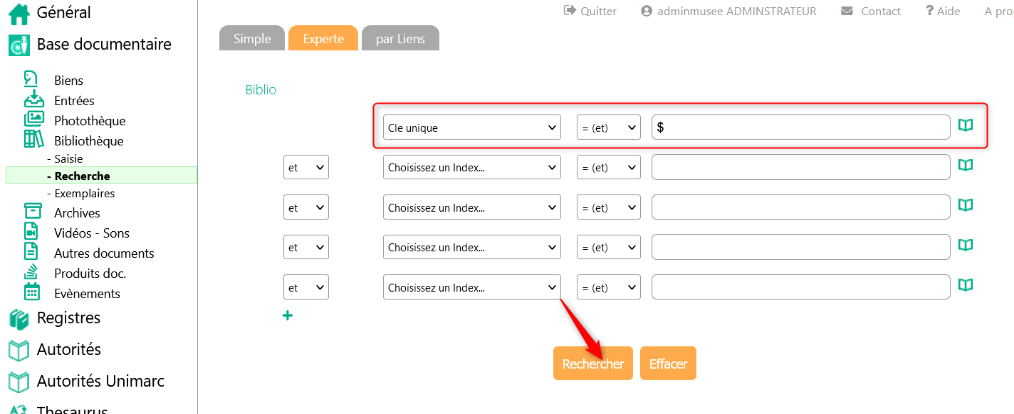Switch to the Simple search tab
The height and width of the screenshot is (414, 1014).
click(252, 38)
